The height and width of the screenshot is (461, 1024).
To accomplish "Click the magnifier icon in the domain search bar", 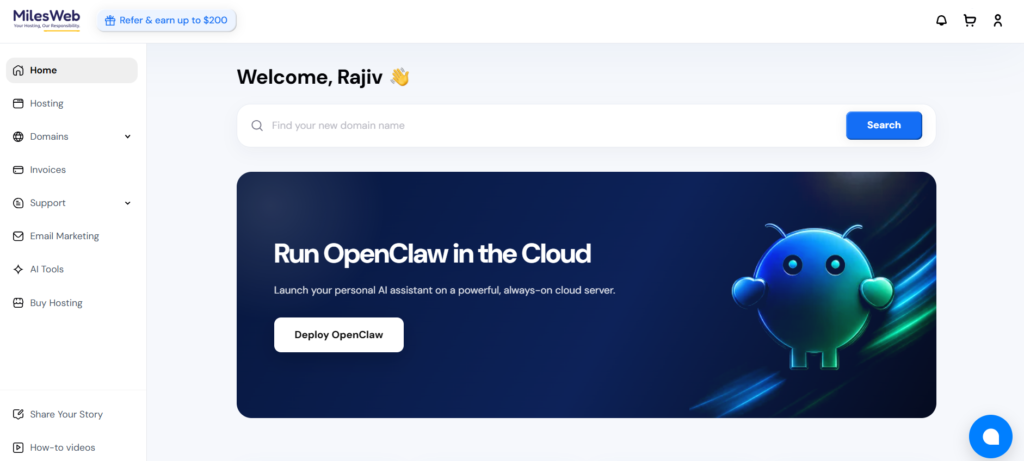I will pyautogui.click(x=257, y=125).
